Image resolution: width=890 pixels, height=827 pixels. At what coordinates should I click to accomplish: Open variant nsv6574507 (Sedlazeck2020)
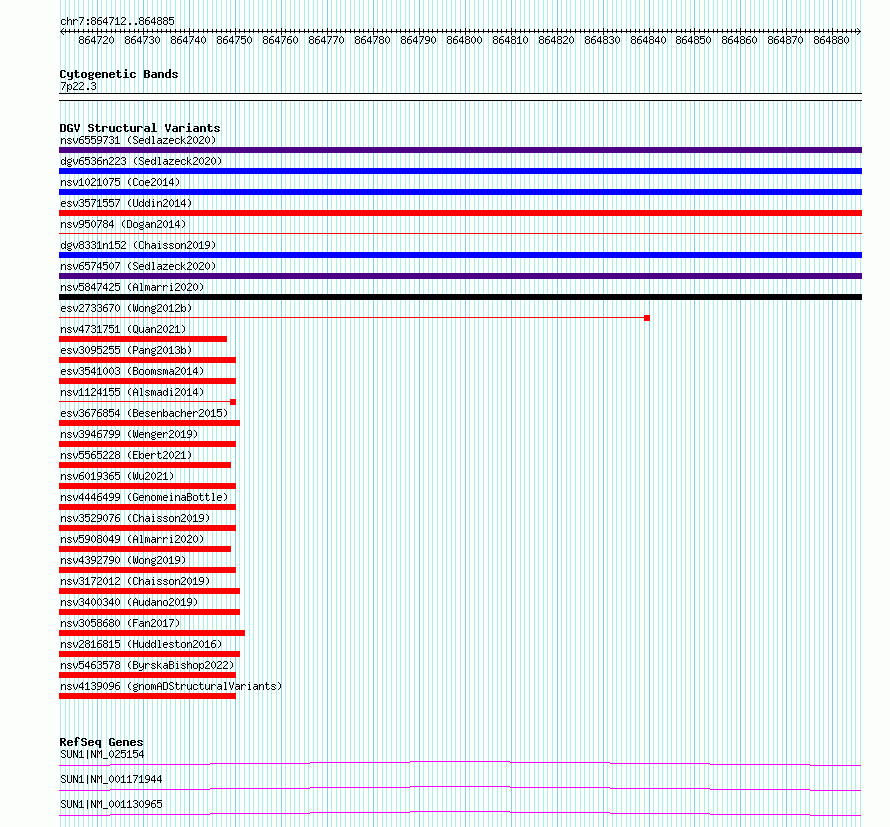138,266
